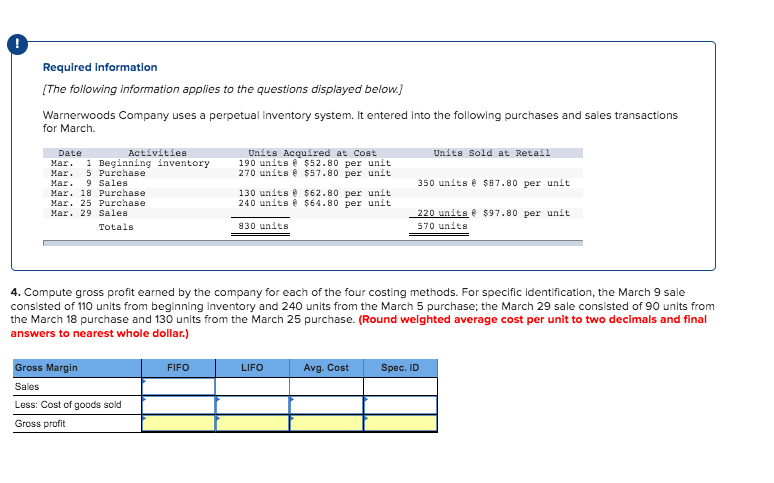Select the LIFO Gross profit yellow cell
774x483 pixels.
[x=252, y=423]
